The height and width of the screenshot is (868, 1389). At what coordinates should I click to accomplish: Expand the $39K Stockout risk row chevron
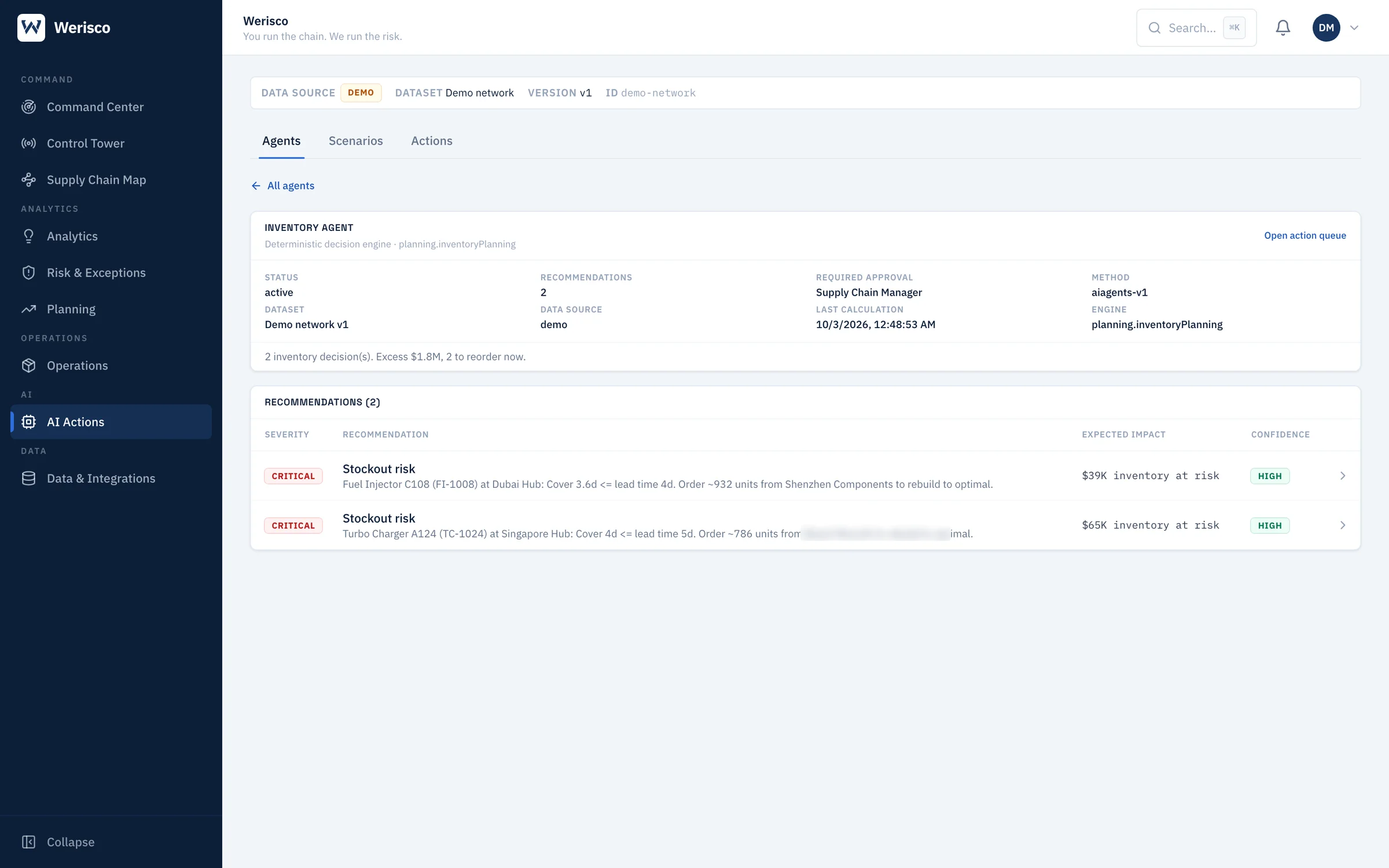point(1343,476)
